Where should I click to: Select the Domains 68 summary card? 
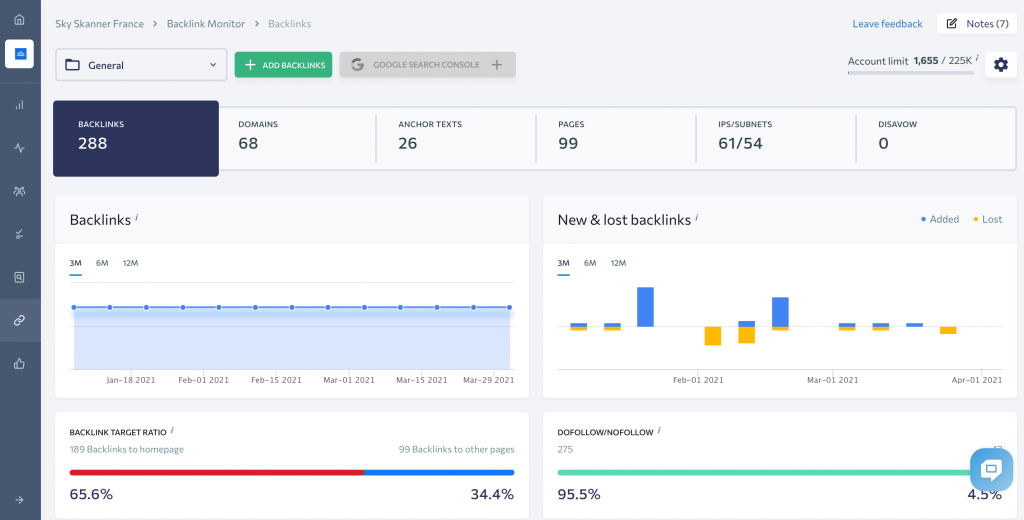coord(296,135)
